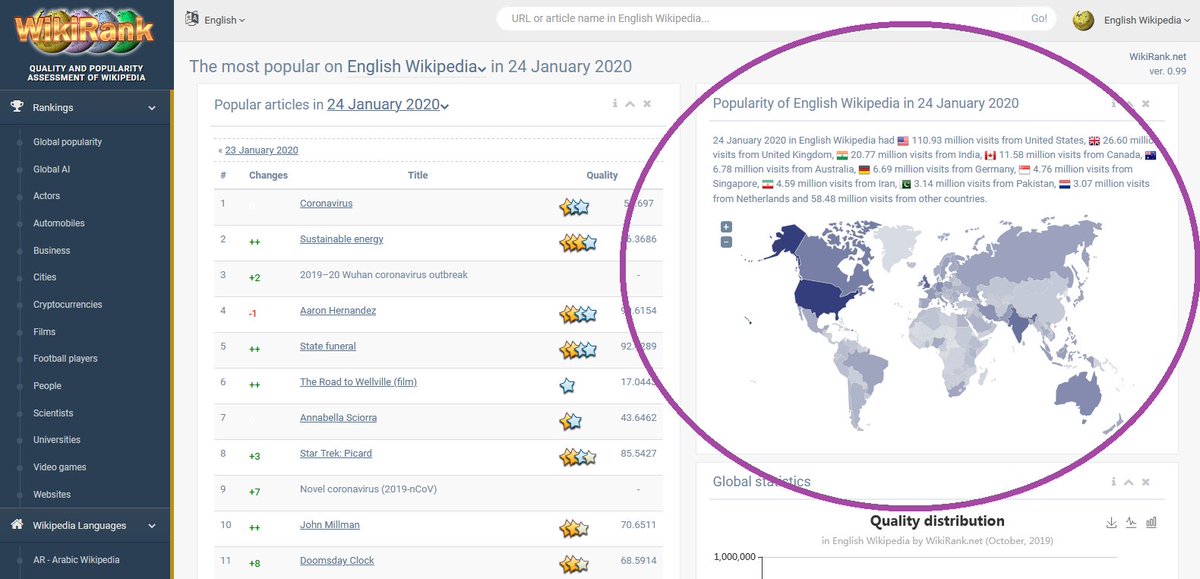Image resolution: width=1200 pixels, height=579 pixels.
Task: Open the Actors ranking
Action: pos(47,196)
